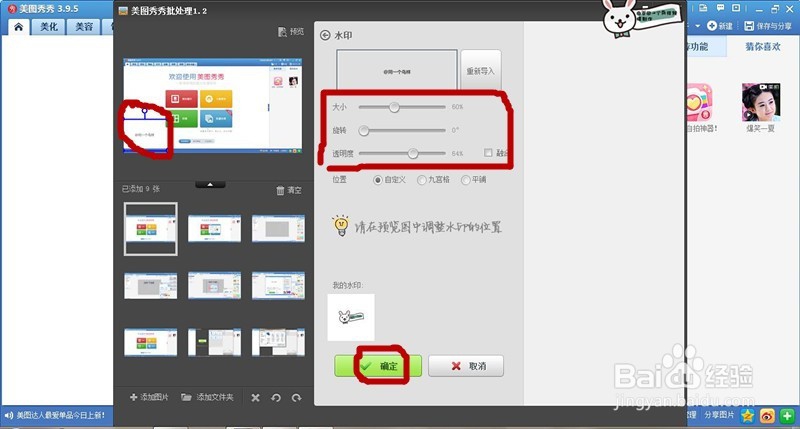Open the home tab in 美图秀秀 main window

18,27
